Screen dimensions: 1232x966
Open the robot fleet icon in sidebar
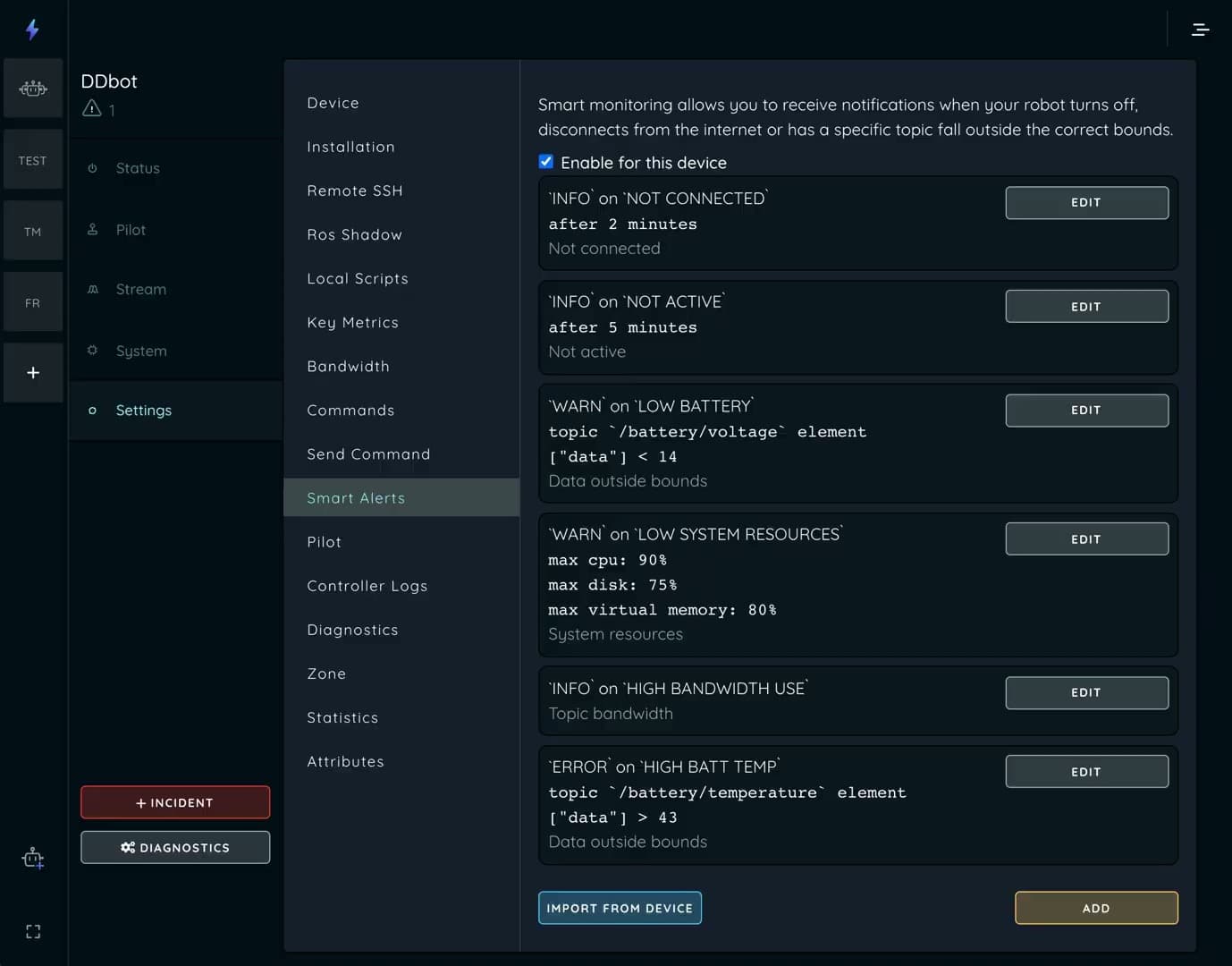tap(33, 89)
